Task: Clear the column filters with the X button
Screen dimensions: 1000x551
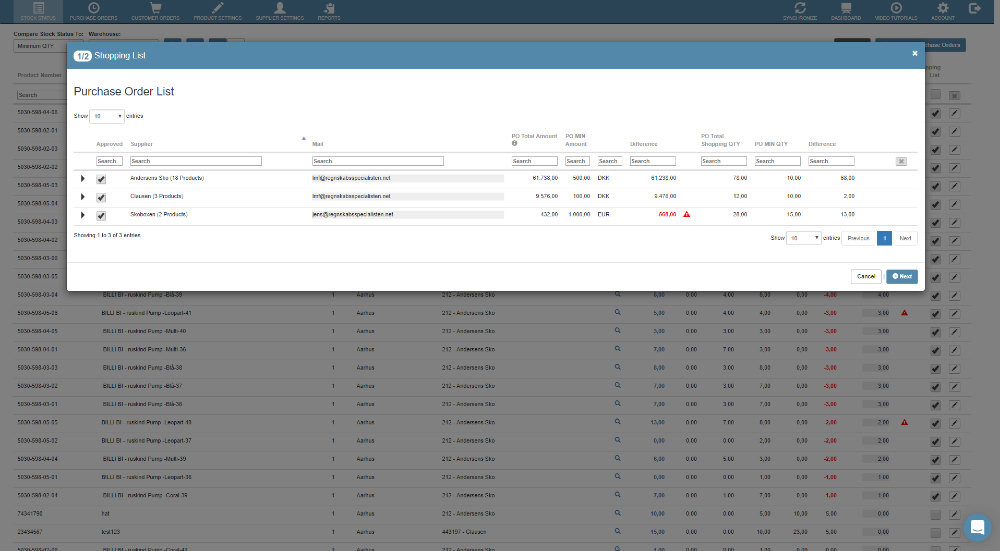Action: click(x=901, y=161)
